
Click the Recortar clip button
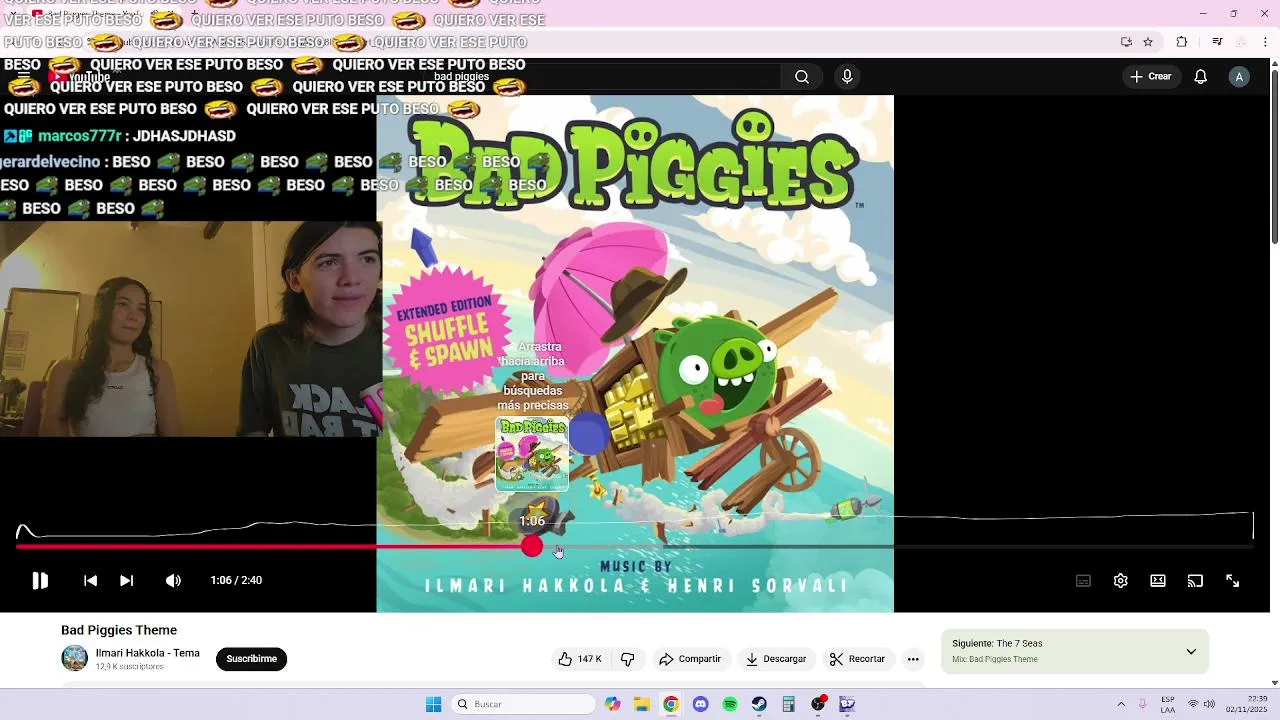coord(857,659)
